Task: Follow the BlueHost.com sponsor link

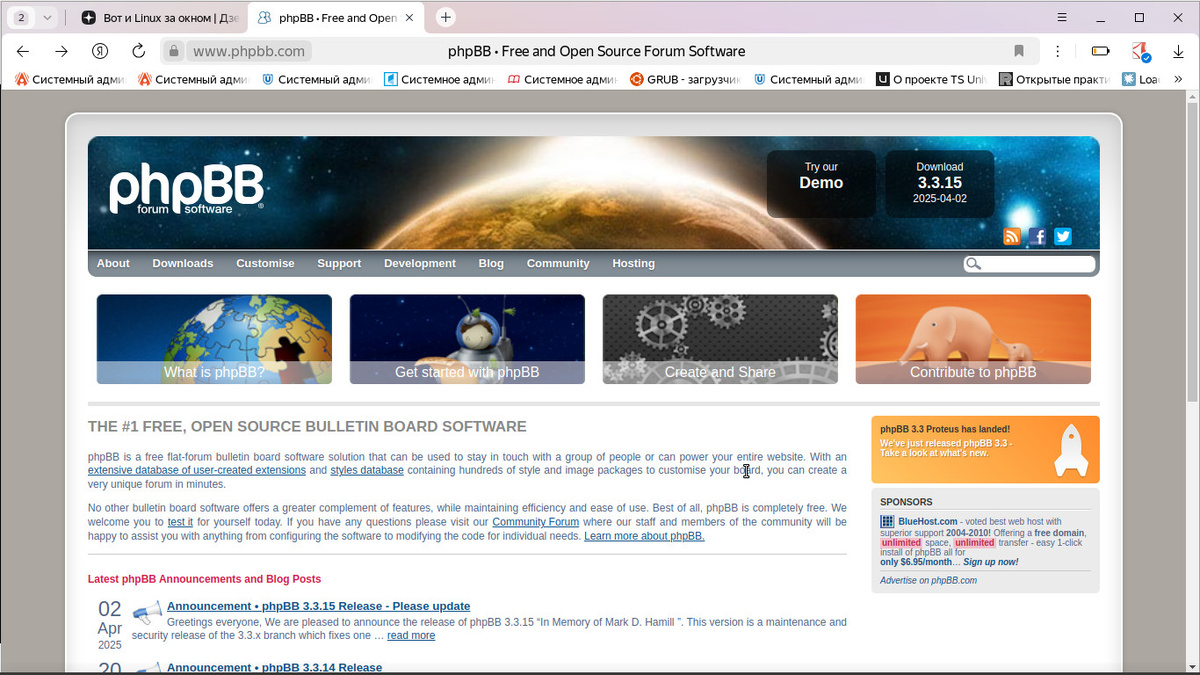Action: click(x=928, y=521)
